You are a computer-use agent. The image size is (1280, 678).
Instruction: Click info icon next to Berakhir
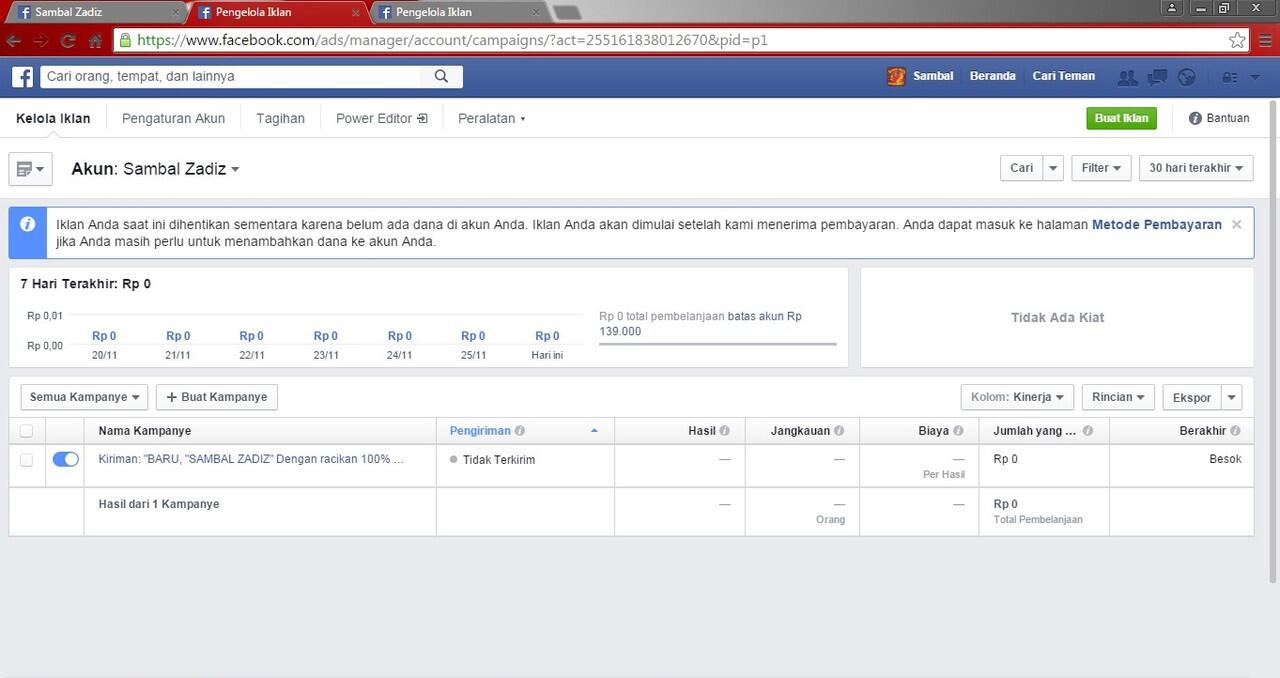[x=1236, y=431]
